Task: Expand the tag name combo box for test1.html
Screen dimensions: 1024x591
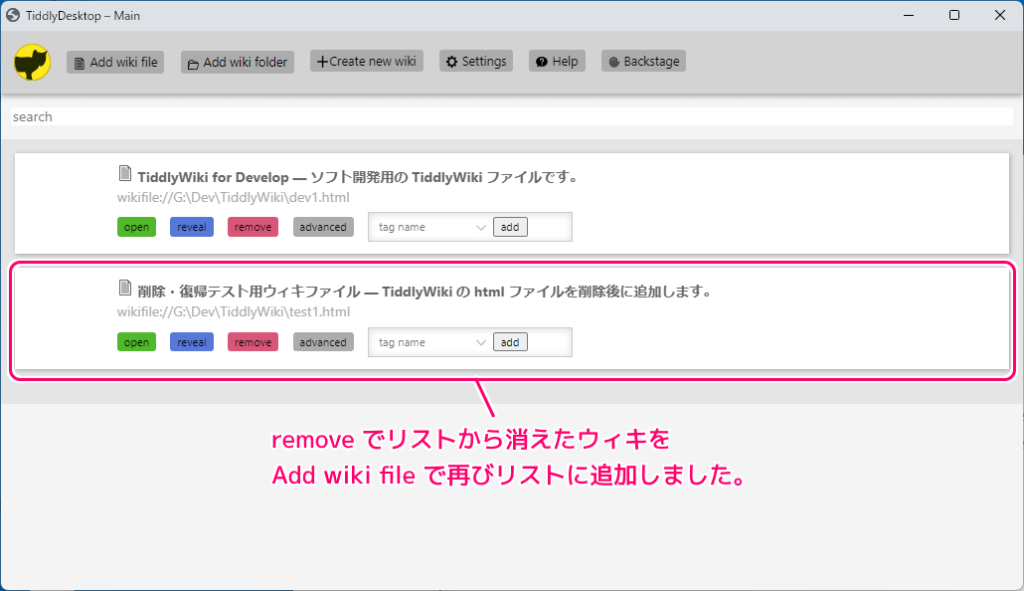Action: coord(482,342)
